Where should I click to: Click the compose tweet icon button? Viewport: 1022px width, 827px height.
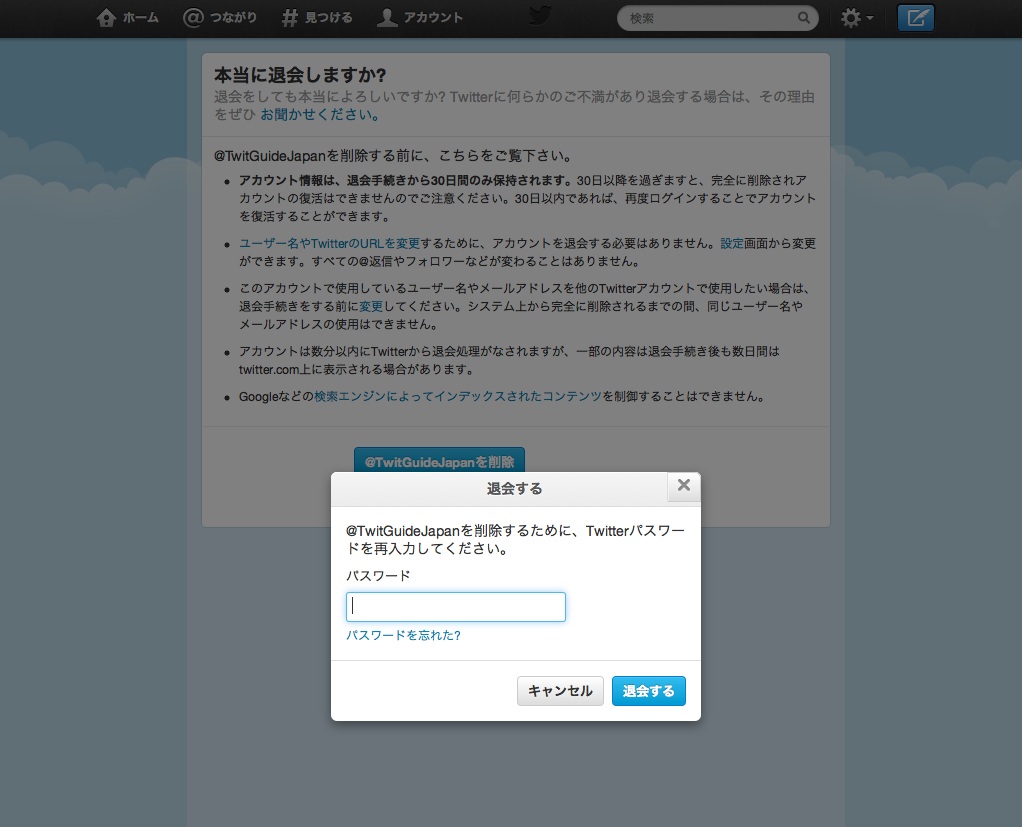click(916, 18)
